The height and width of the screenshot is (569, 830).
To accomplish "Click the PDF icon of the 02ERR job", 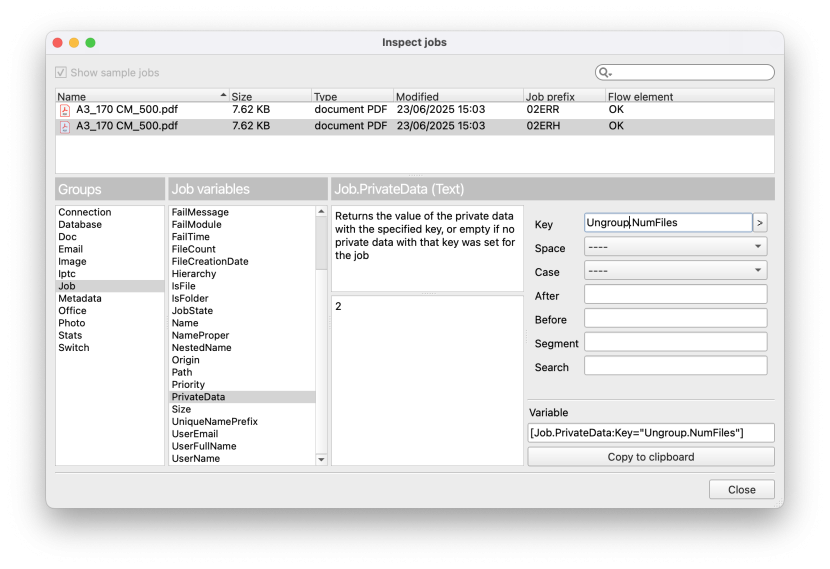I will (x=65, y=110).
